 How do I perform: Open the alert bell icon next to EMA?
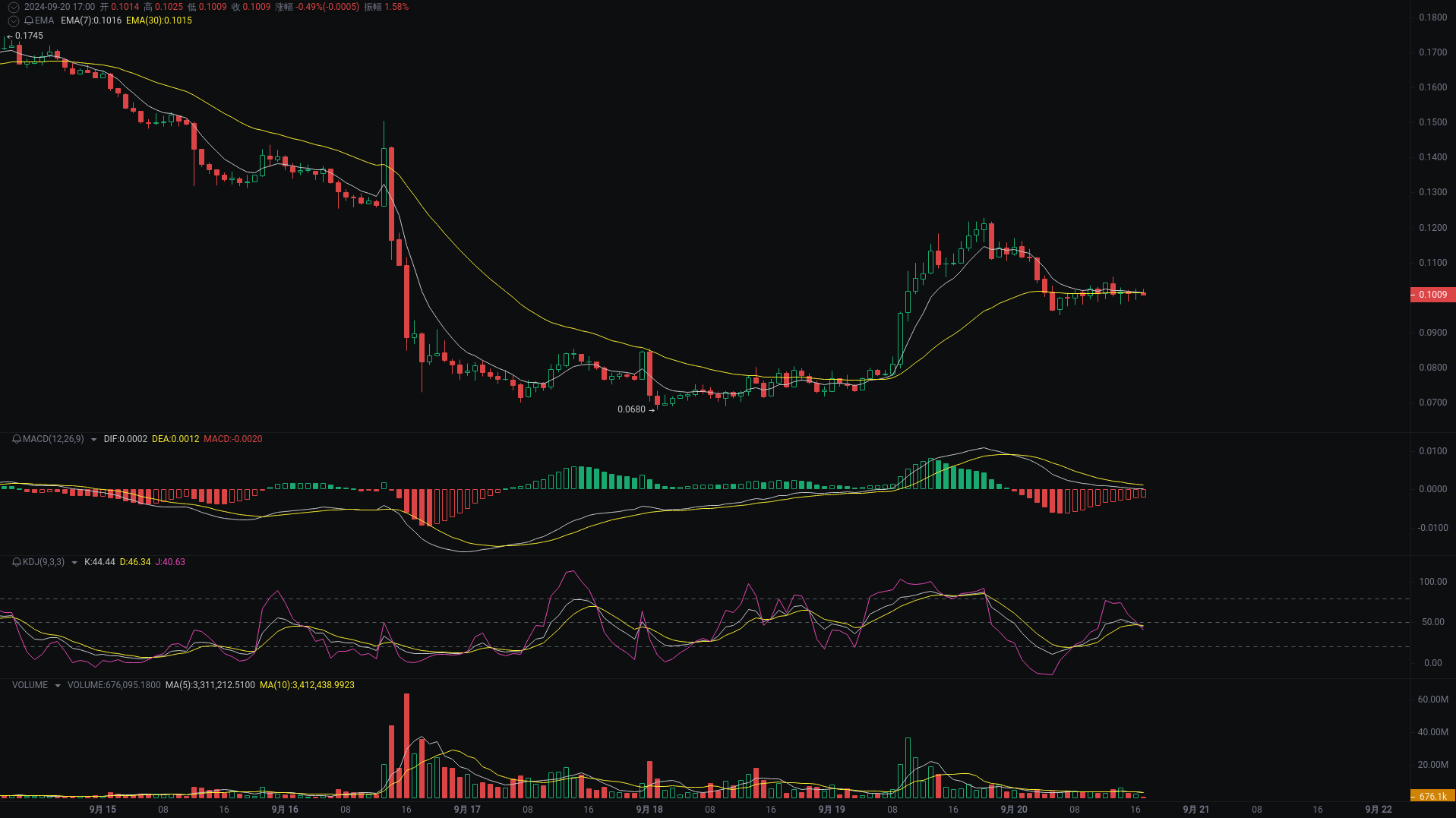click(x=29, y=21)
